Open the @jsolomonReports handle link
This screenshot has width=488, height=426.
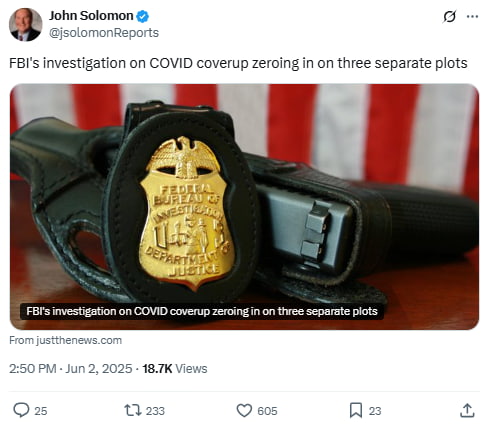point(104,33)
